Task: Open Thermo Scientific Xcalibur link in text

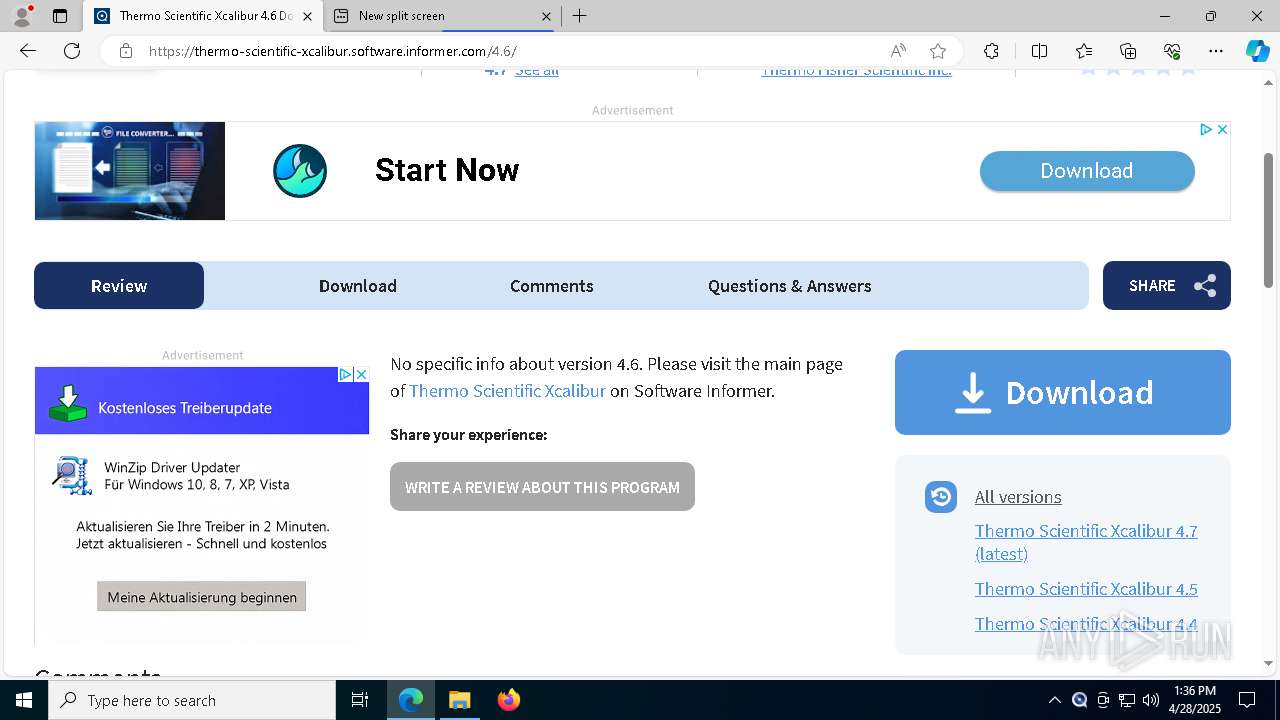Action: point(507,391)
